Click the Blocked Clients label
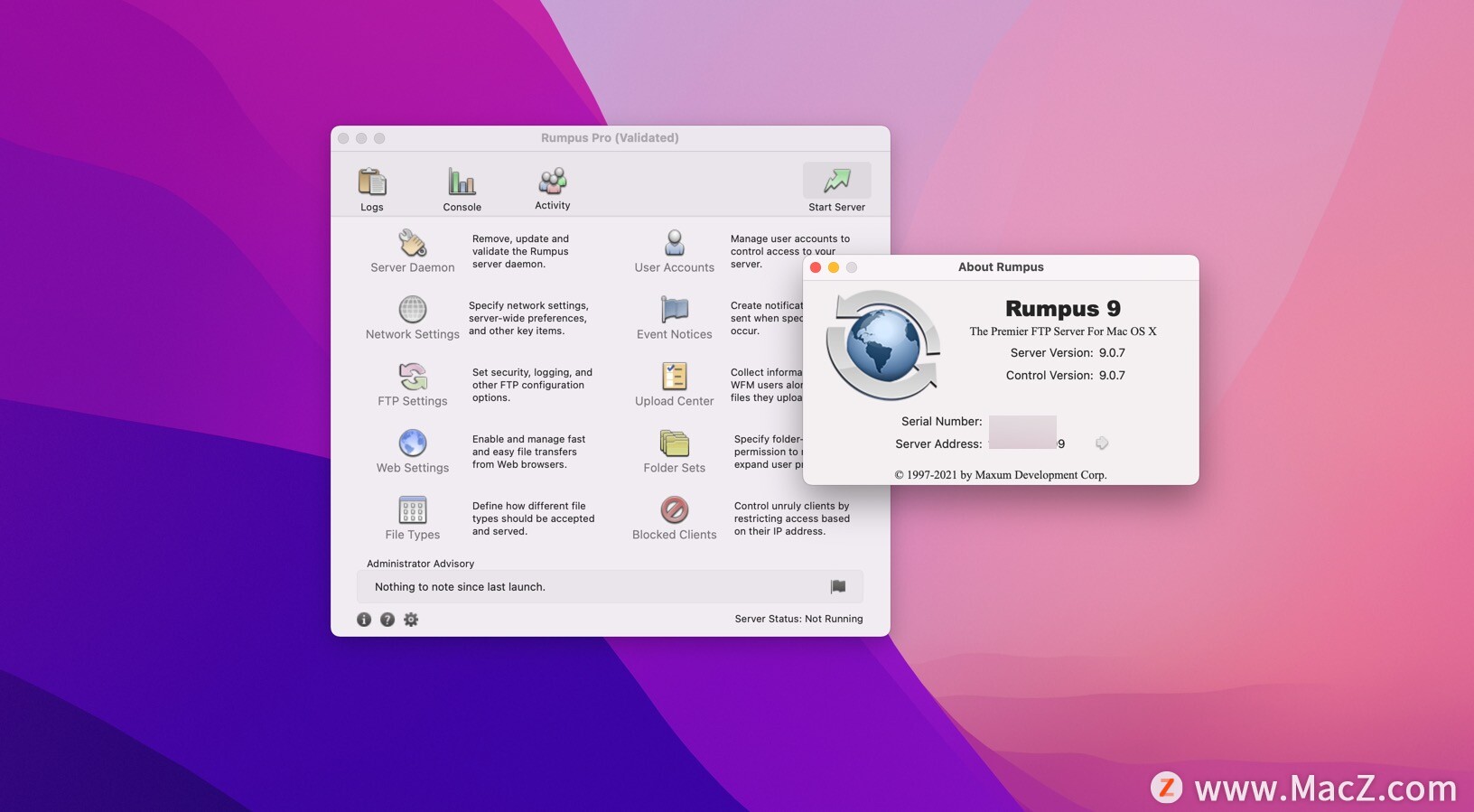The image size is (1474, 812). coord(675,535)
